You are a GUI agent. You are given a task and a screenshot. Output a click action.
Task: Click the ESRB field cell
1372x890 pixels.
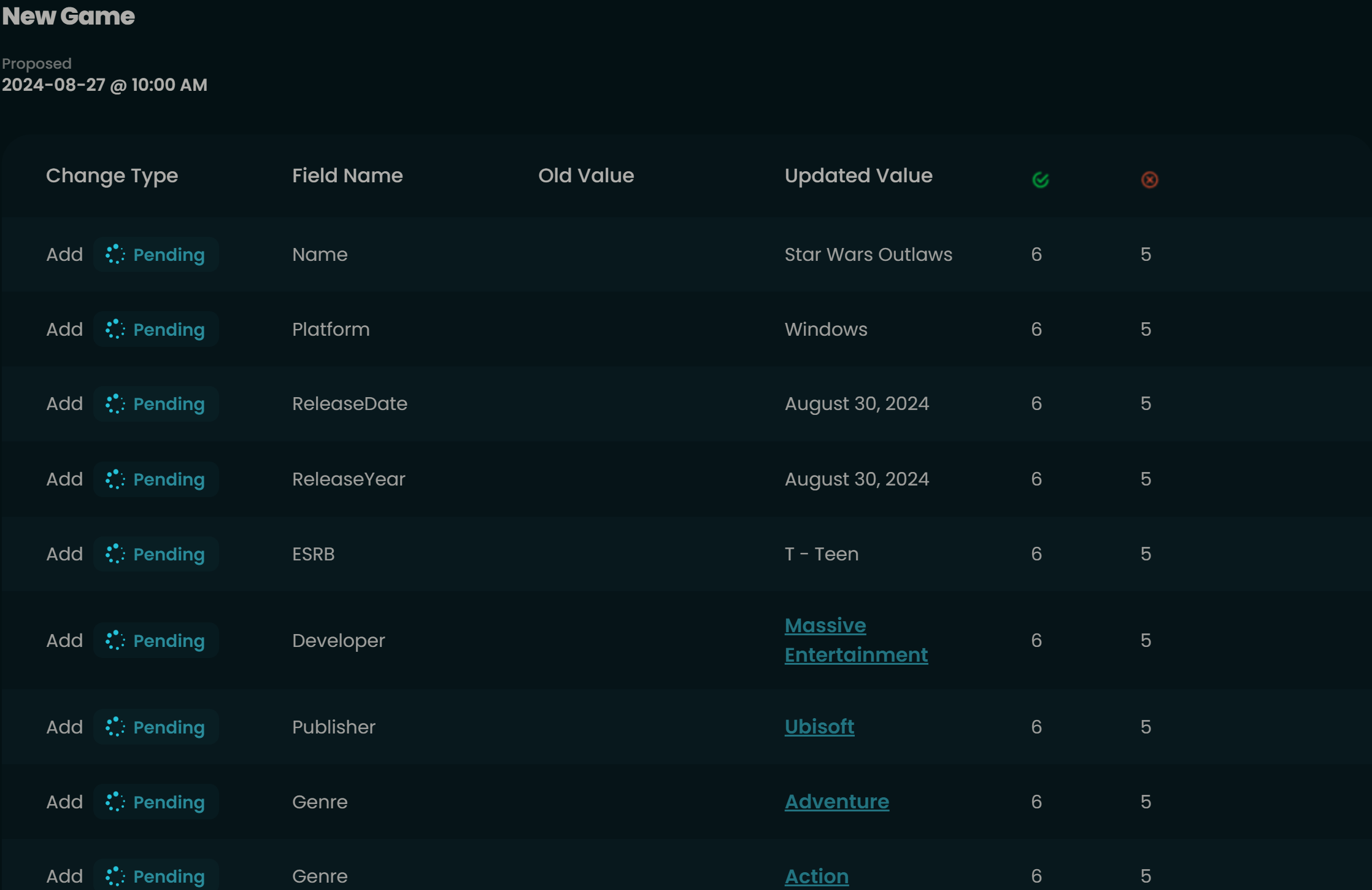pyautogui.click(x=314, y=554)
